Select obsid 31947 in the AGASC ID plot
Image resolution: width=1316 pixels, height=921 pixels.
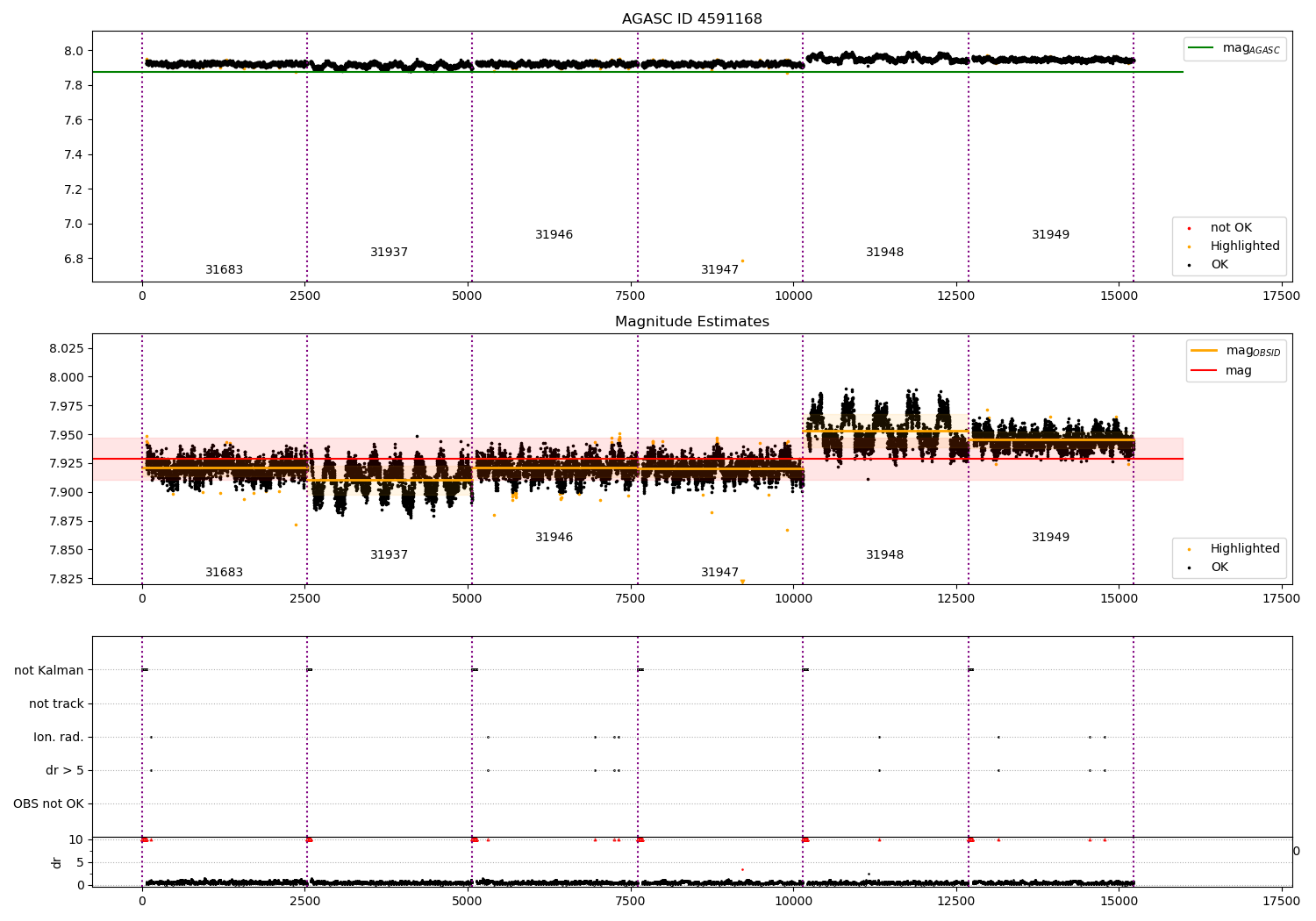pyautogui.click(x=720, y=270)
